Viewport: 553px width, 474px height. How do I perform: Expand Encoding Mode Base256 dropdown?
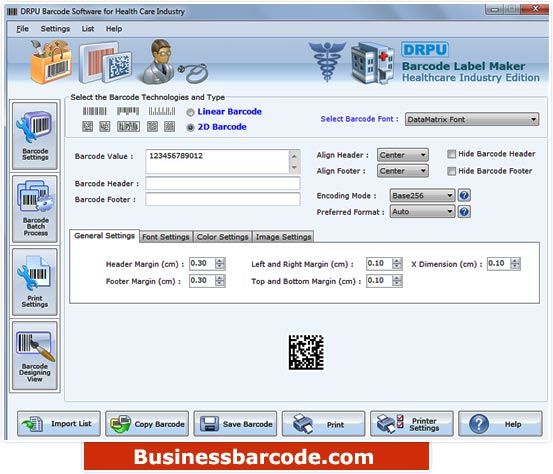click(x=422, y=195)
